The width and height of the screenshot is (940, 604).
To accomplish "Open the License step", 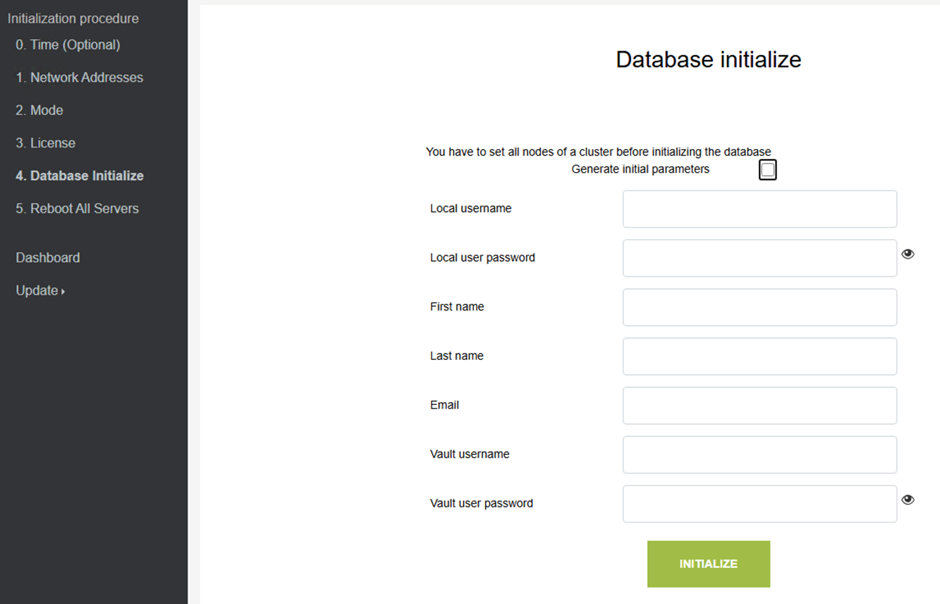I will click(x=45, y=143).
